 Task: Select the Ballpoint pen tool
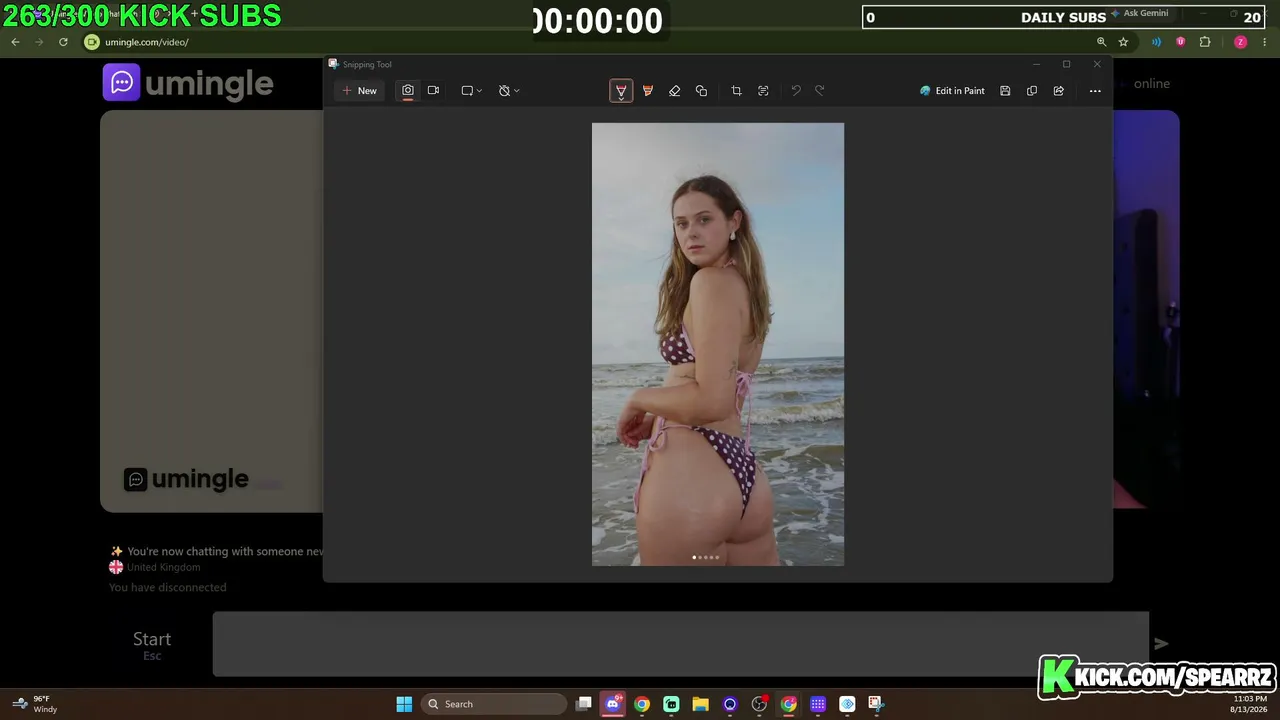click(x=621, y=91)
